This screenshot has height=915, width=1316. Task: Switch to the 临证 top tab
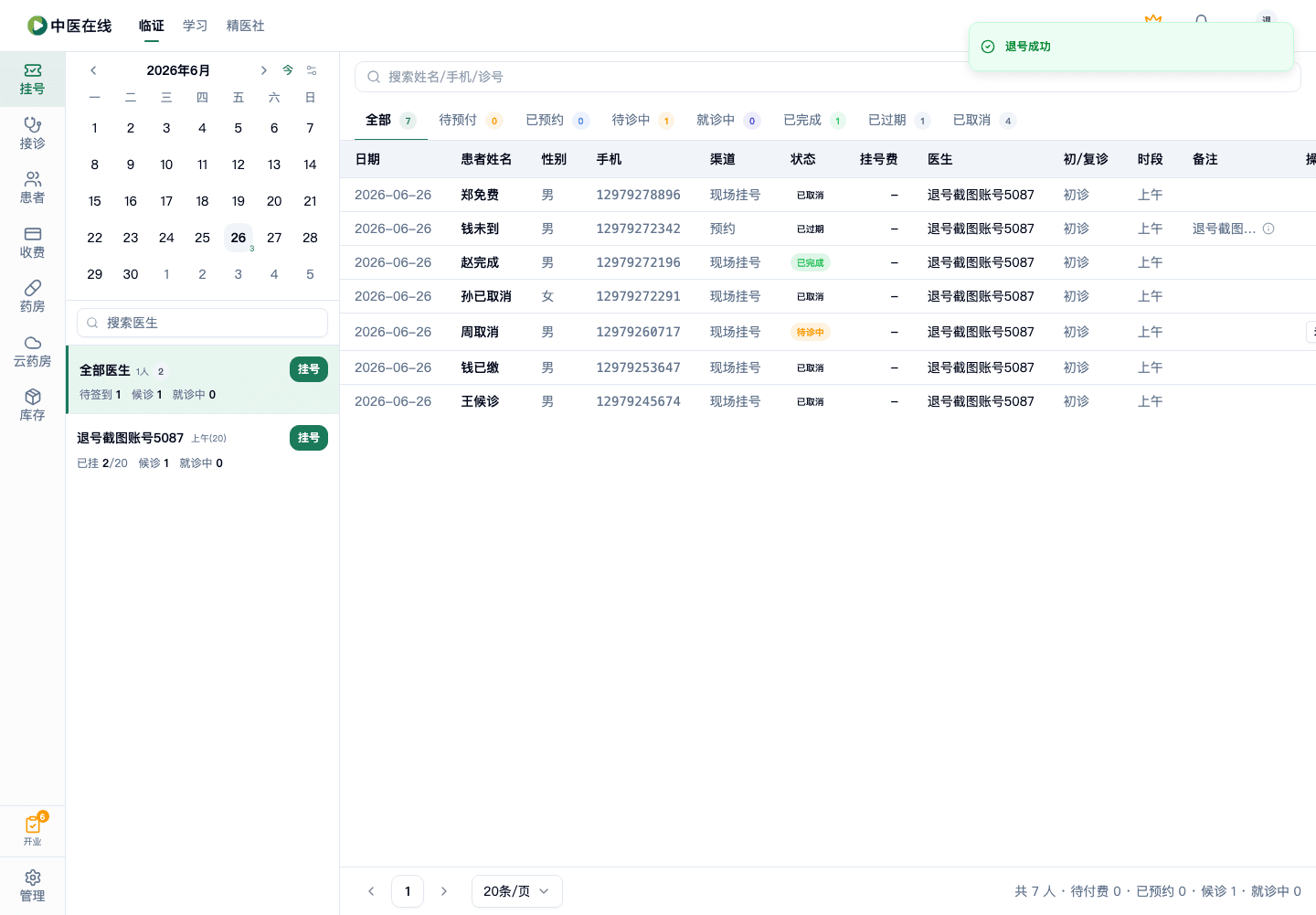(x=152, y=26)
